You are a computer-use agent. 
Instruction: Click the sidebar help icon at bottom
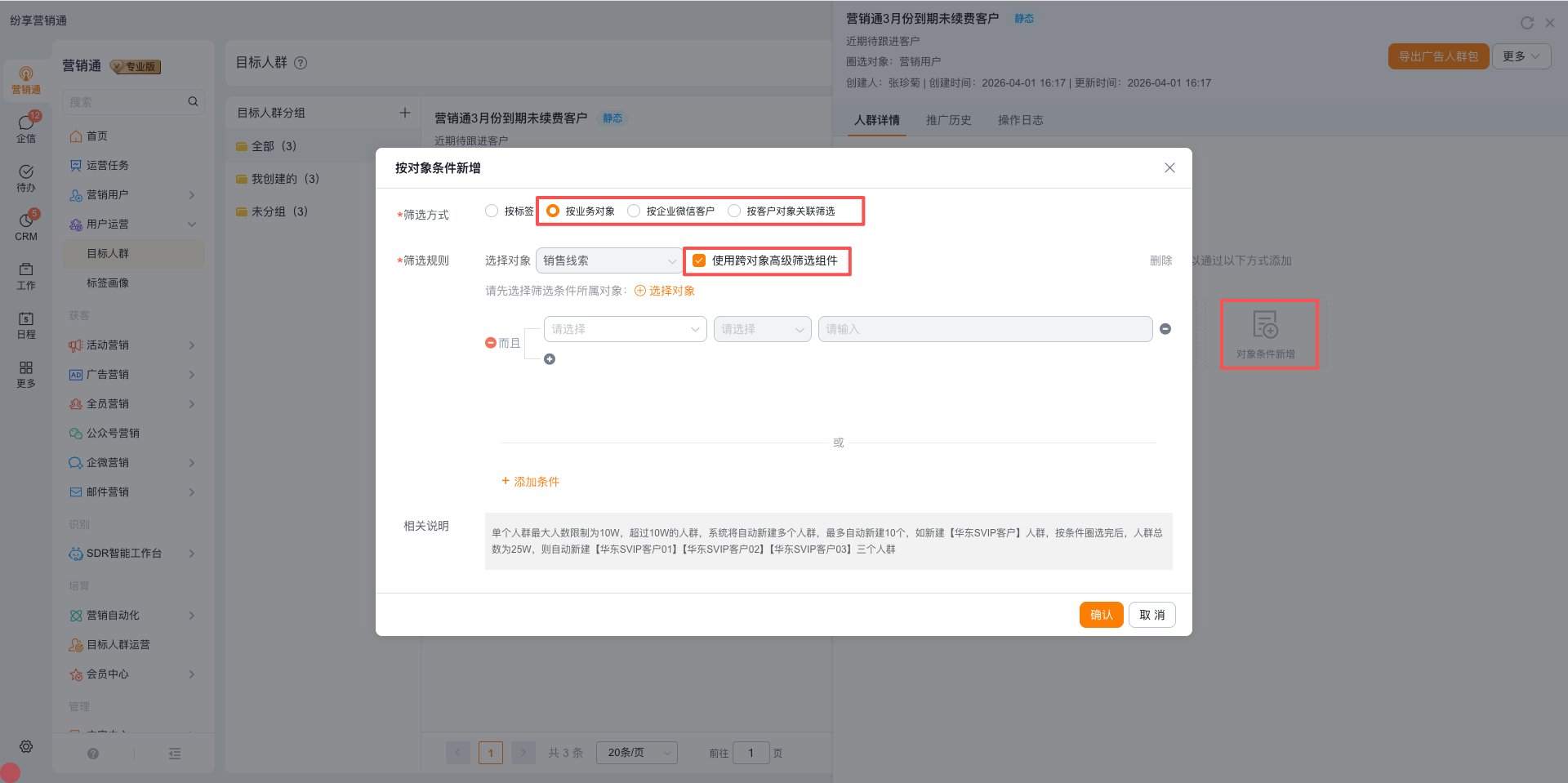[93, 754]
